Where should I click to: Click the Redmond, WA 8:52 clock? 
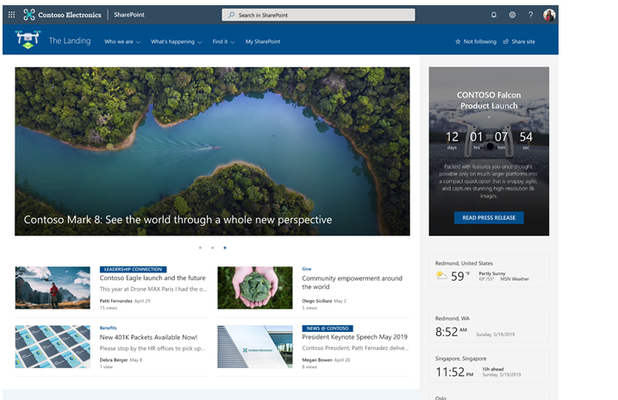click(x=489, y=327)
